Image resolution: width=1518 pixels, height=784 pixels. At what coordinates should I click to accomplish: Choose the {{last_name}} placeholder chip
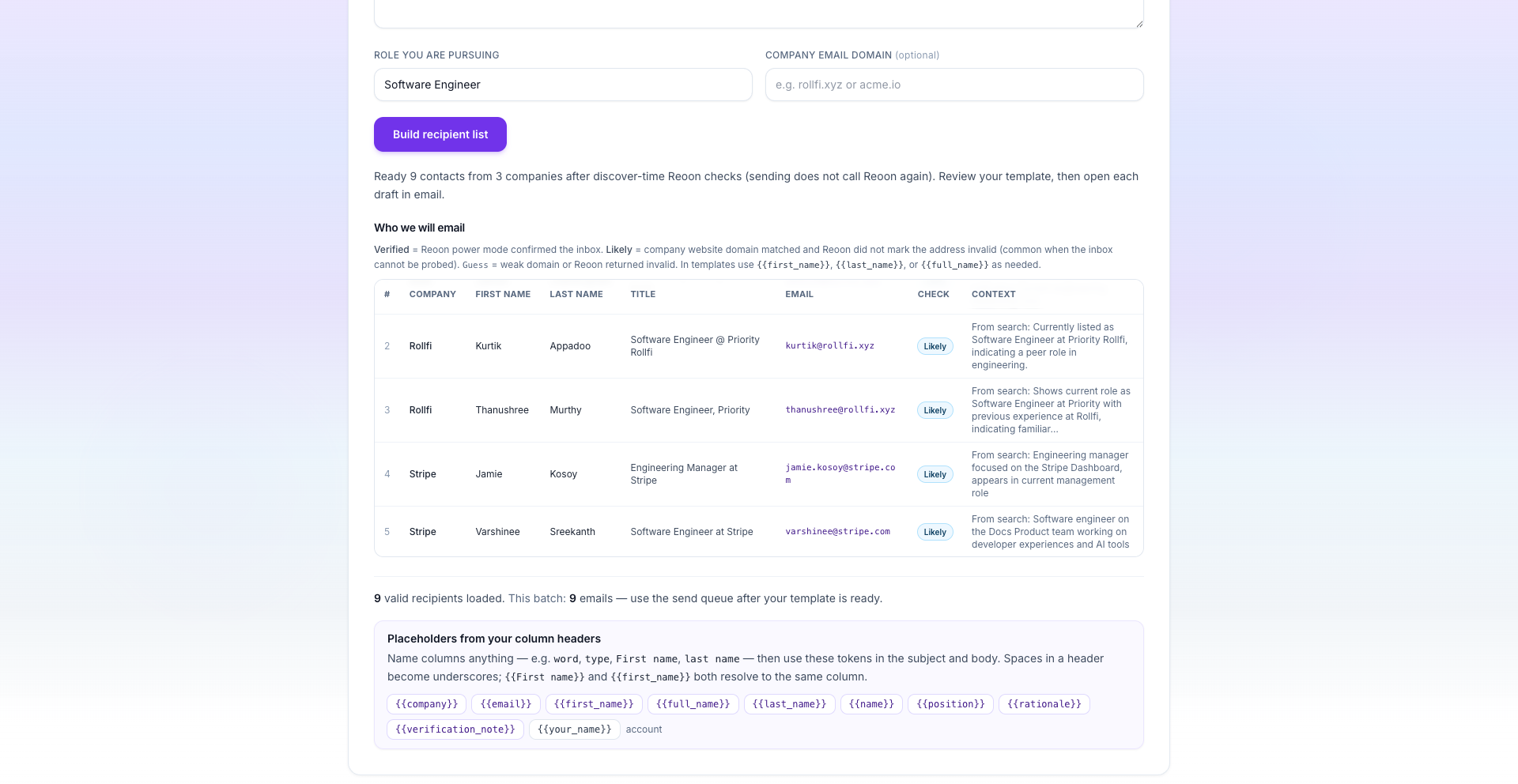tap(789, 704)
